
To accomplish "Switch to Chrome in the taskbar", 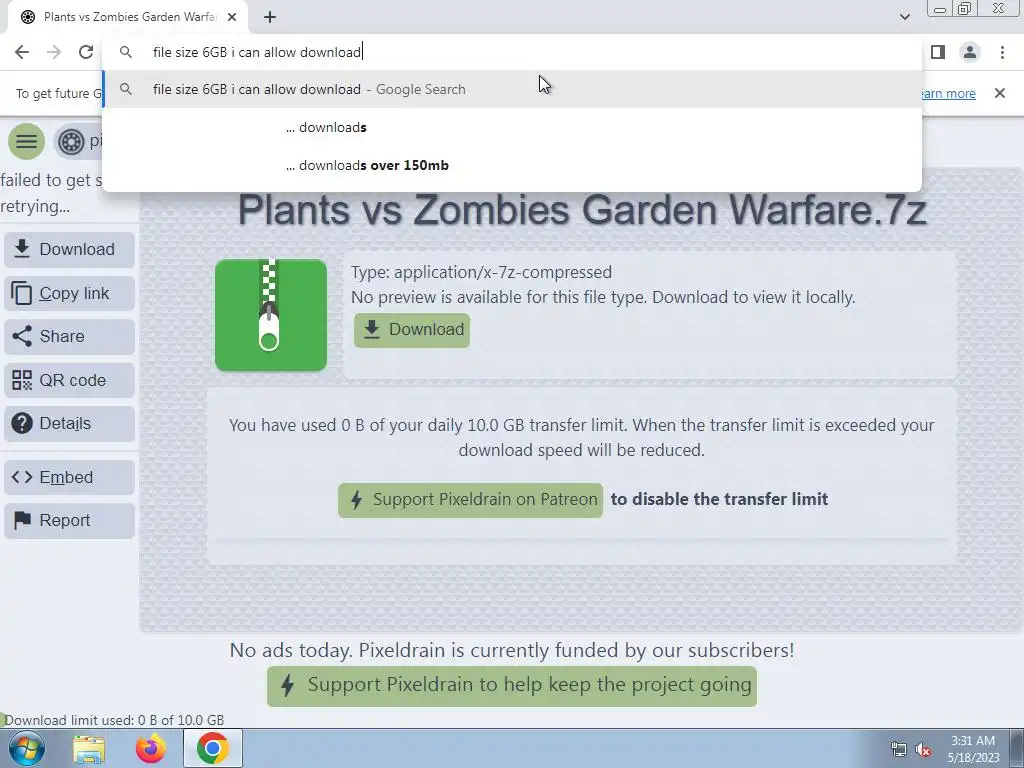I will click(x=212, y=748).
